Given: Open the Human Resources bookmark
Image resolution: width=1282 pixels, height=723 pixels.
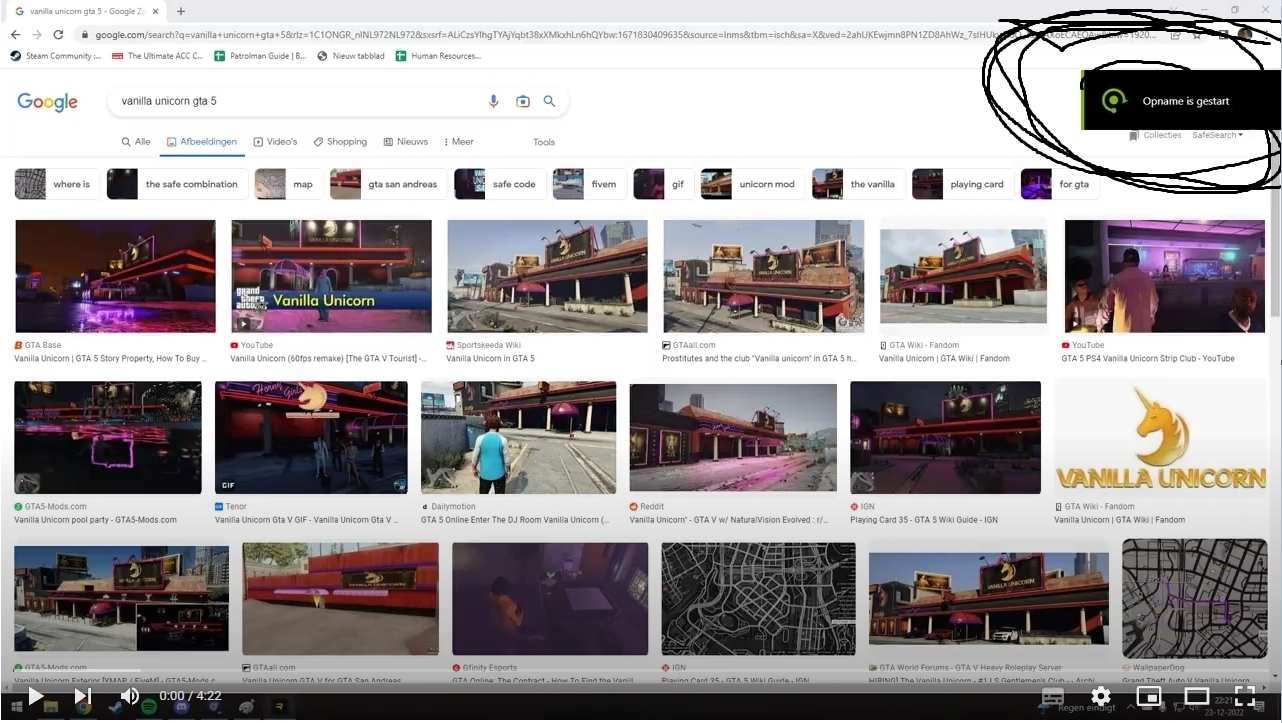Looking at the screenshot, I should [x=439, y=56].
